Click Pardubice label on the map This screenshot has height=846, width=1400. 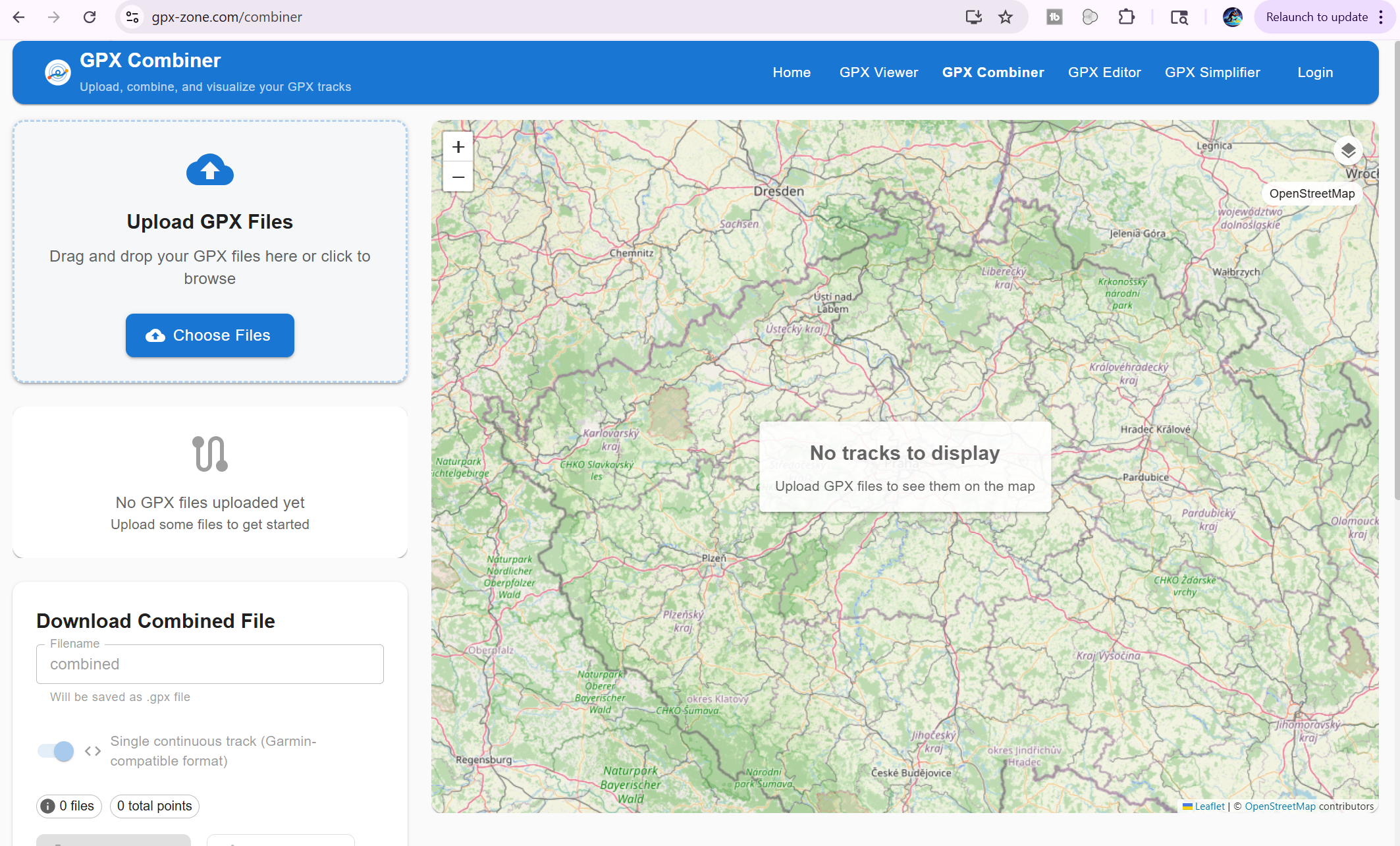[x=1146, y=477]
